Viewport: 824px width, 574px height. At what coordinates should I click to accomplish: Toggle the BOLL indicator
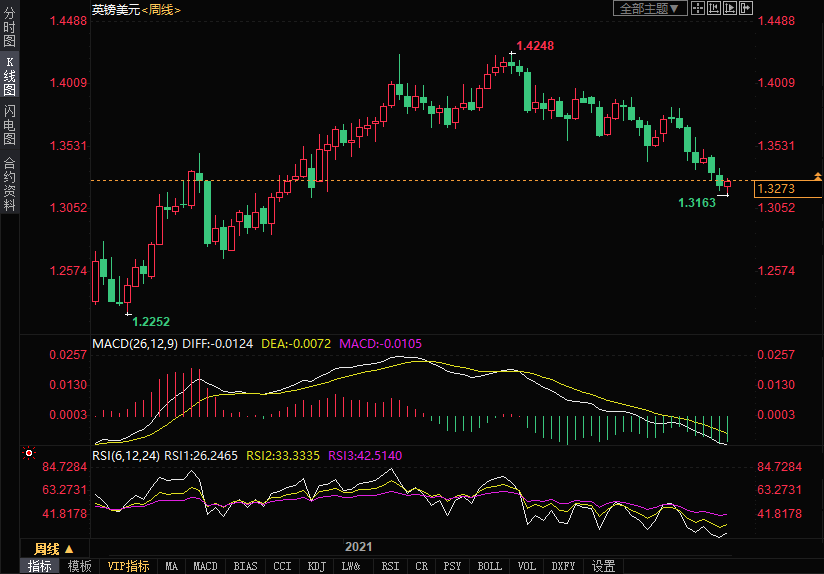(x=489, y=566)
